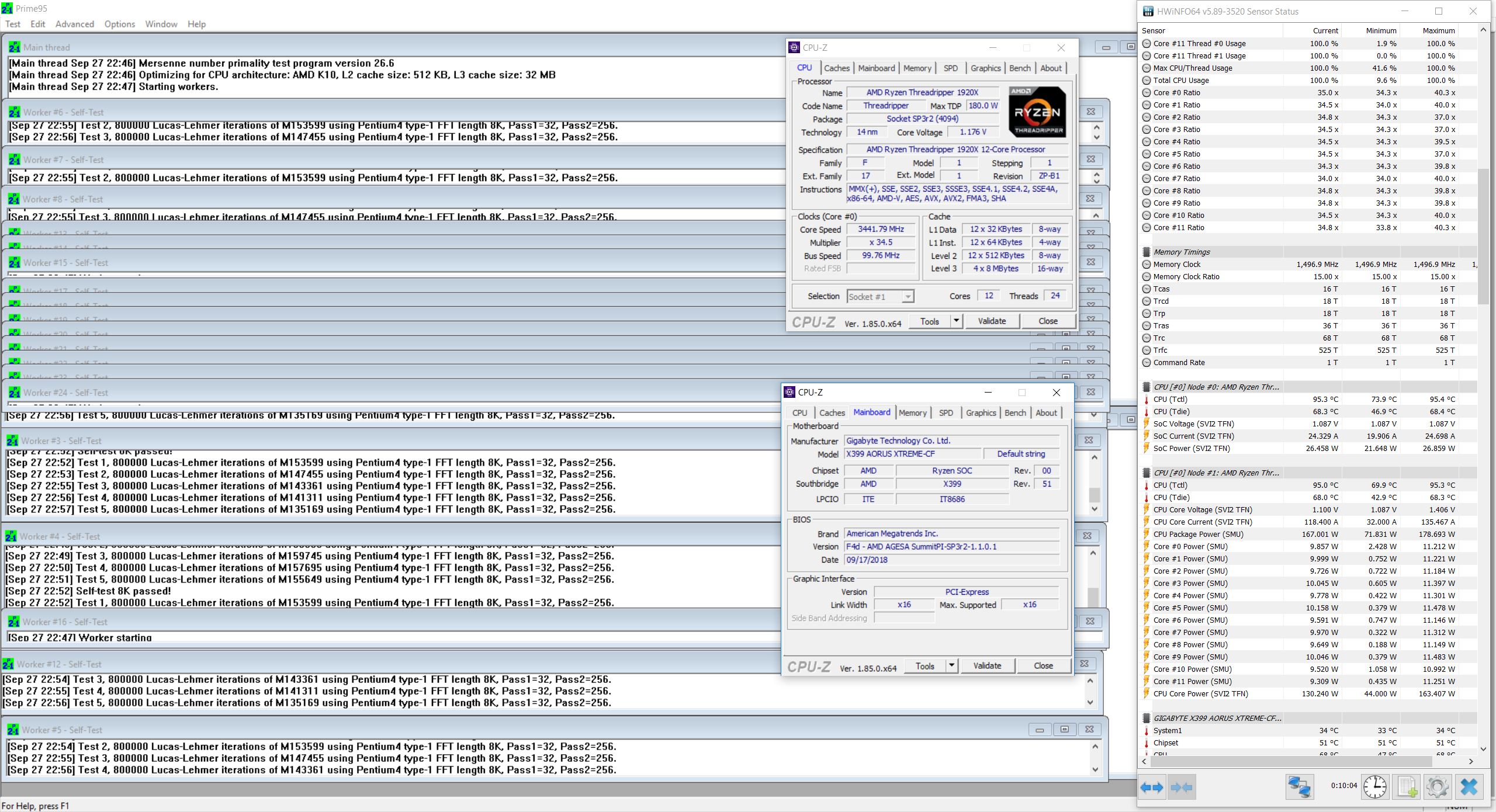Click the Worker #12 Self-Test window icon
The image size is (1496, 812).
click(x=8, y=664)
